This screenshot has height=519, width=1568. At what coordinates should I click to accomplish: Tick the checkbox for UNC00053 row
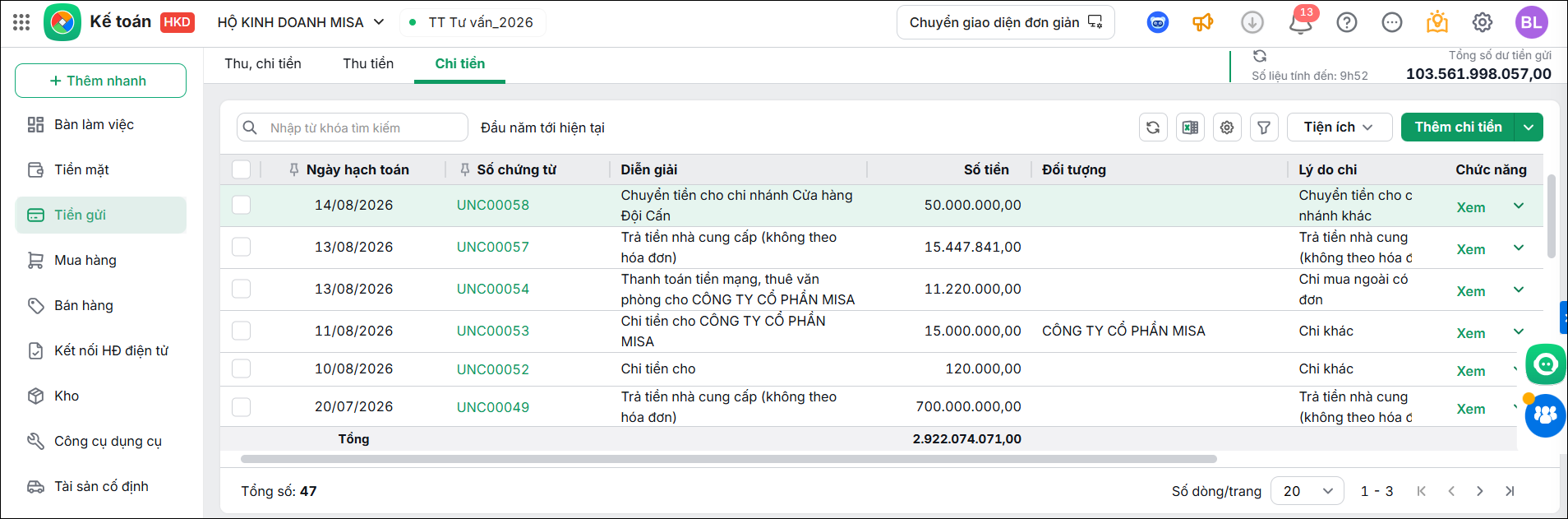pos(241,331)
